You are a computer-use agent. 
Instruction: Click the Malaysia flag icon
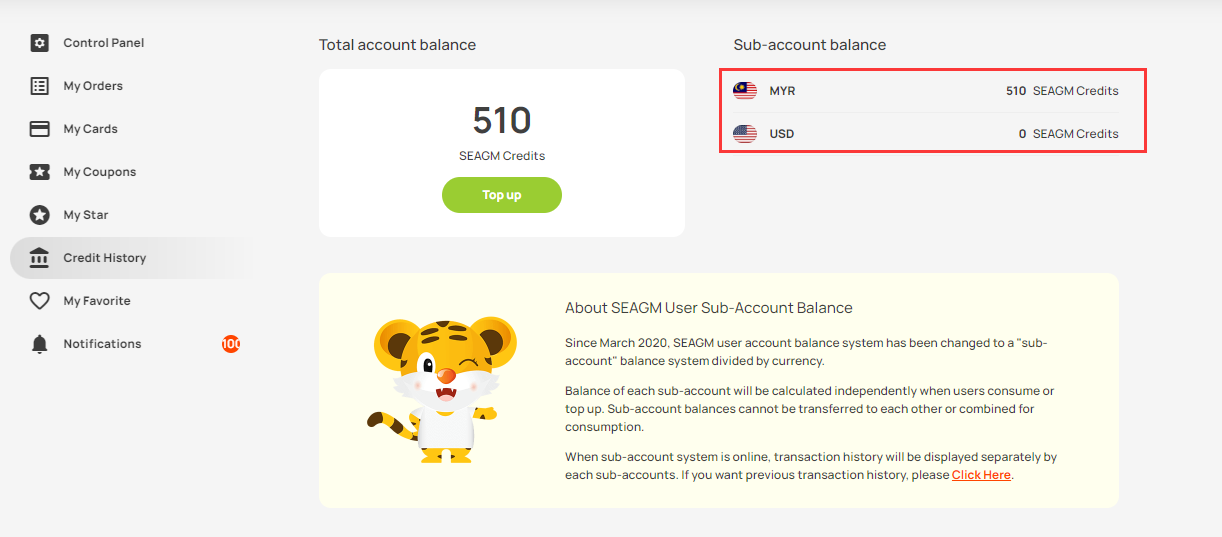745,91
